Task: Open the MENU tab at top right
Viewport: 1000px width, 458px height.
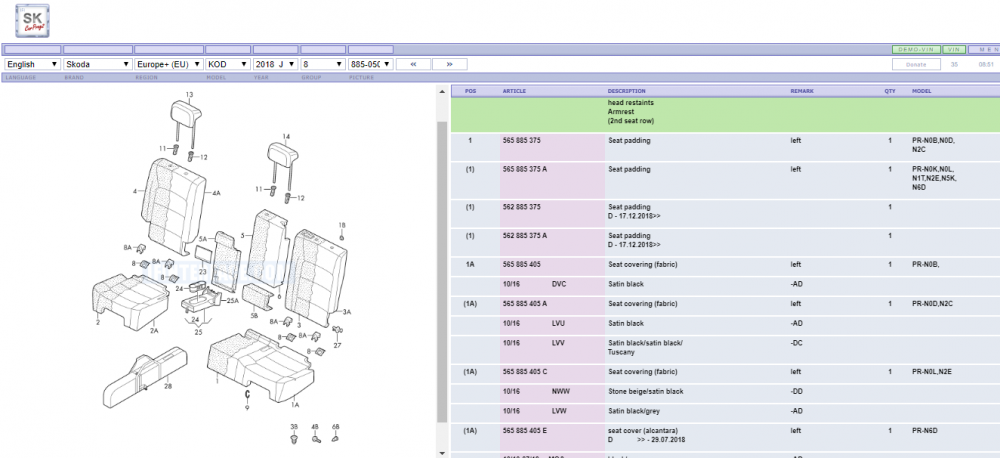Action: click(984, 49)
